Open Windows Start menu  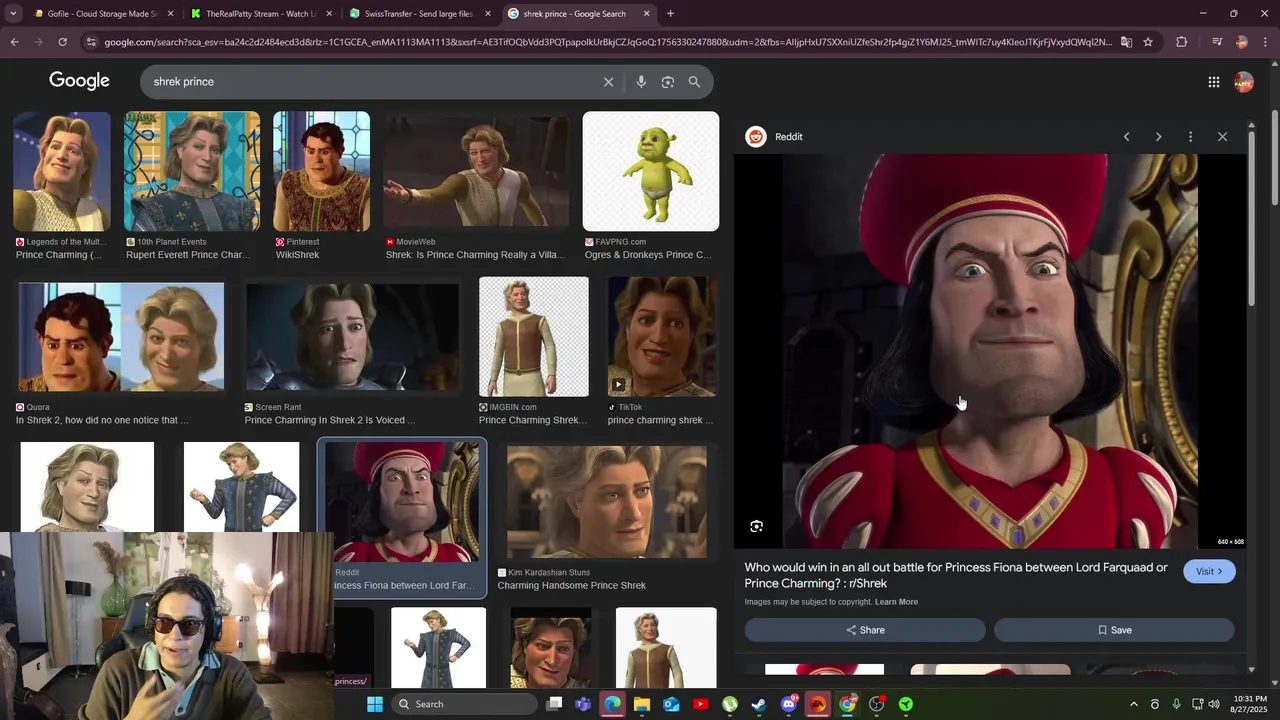click(x=375, y=704)
